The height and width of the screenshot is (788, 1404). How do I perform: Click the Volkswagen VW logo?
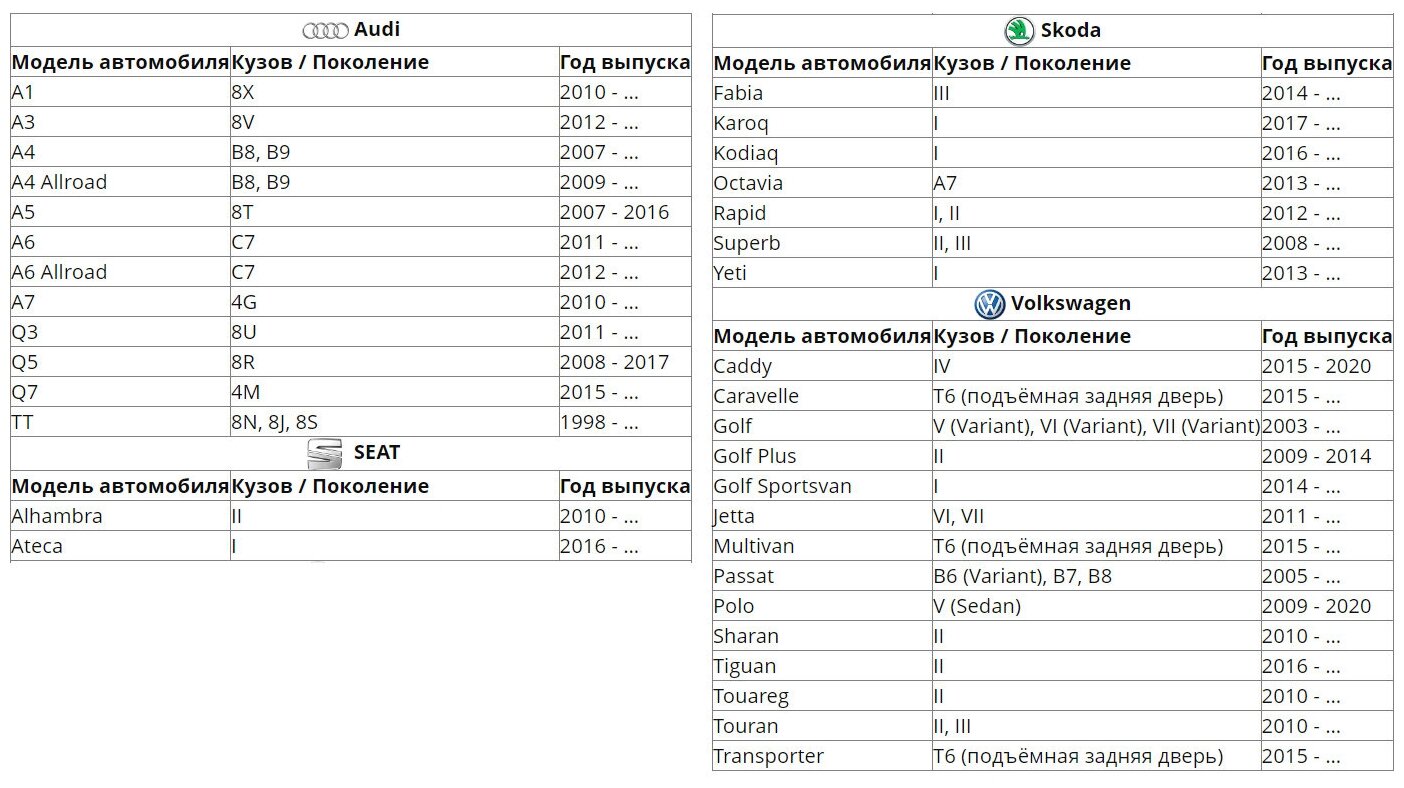(x=989, y=304)
